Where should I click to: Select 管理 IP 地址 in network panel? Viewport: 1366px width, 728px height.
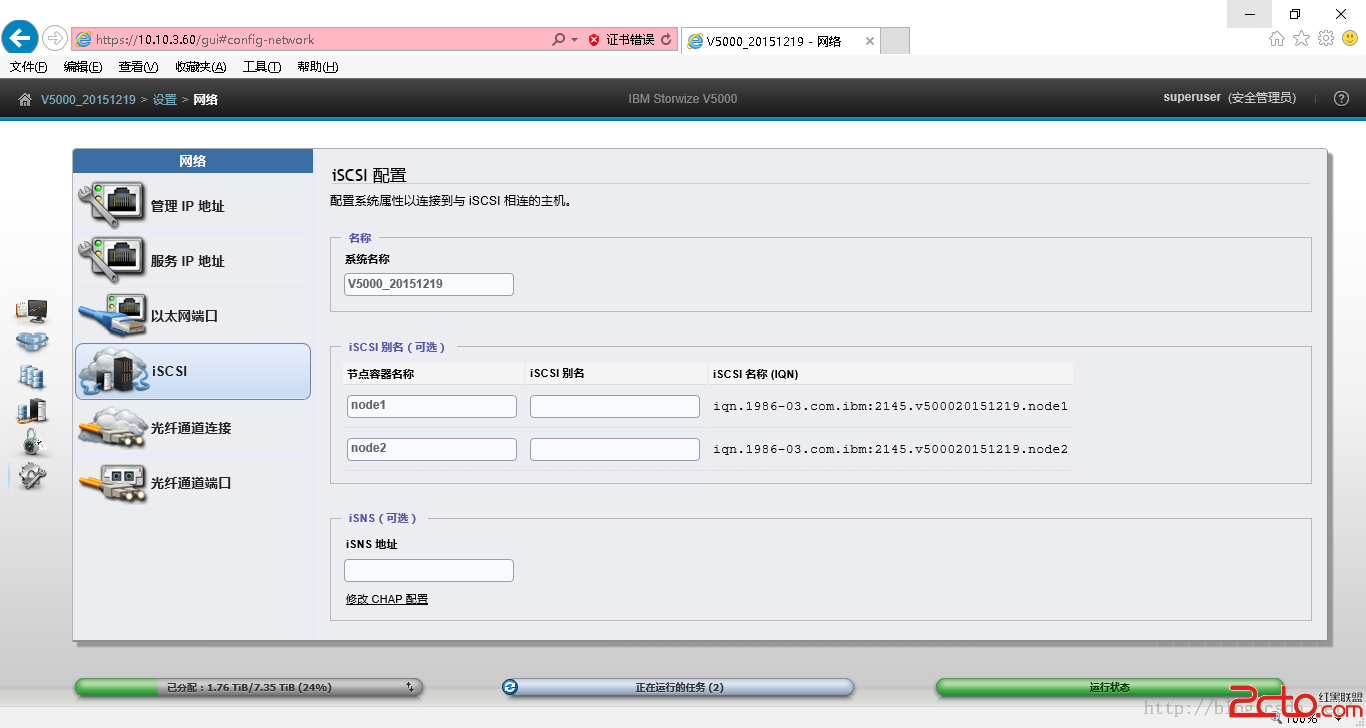[x=194, y=206]
